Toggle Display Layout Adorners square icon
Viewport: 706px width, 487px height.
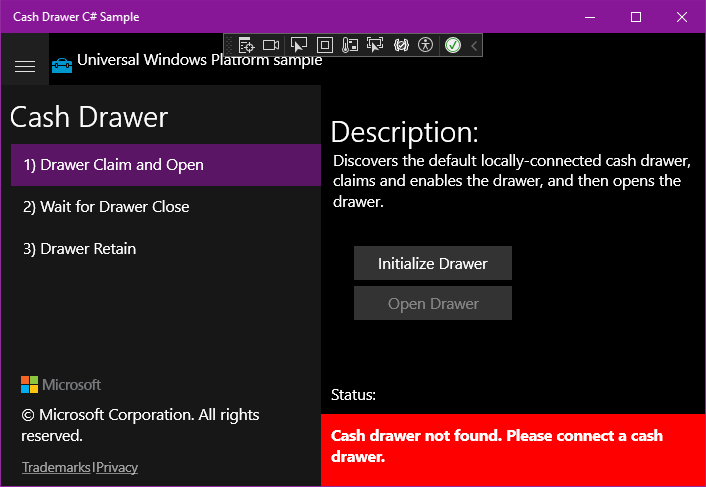[325, 45]
